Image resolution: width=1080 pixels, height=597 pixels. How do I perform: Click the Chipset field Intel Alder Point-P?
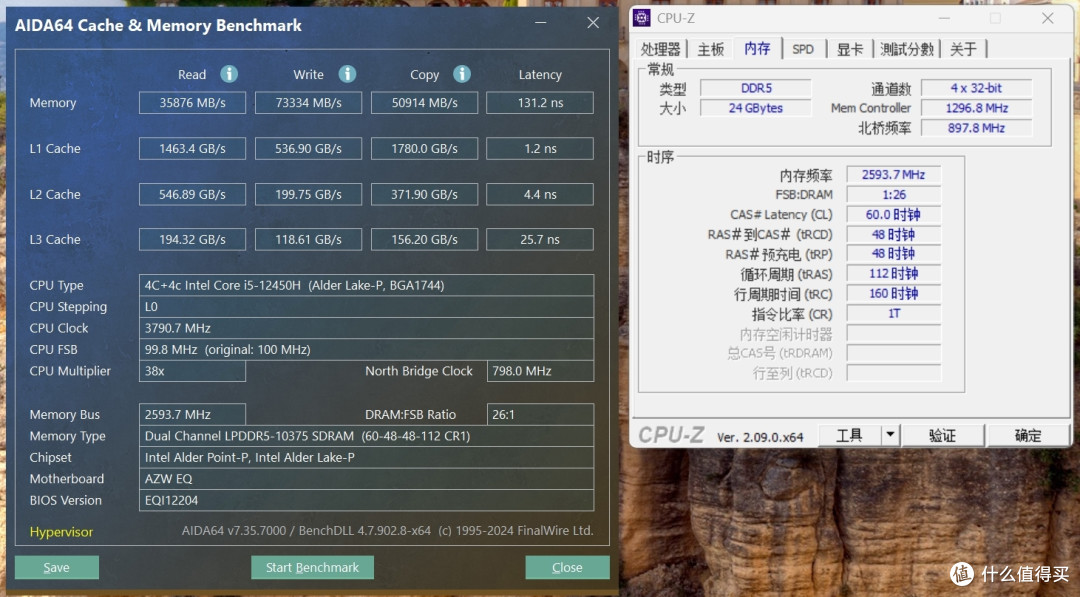point(366,457)
